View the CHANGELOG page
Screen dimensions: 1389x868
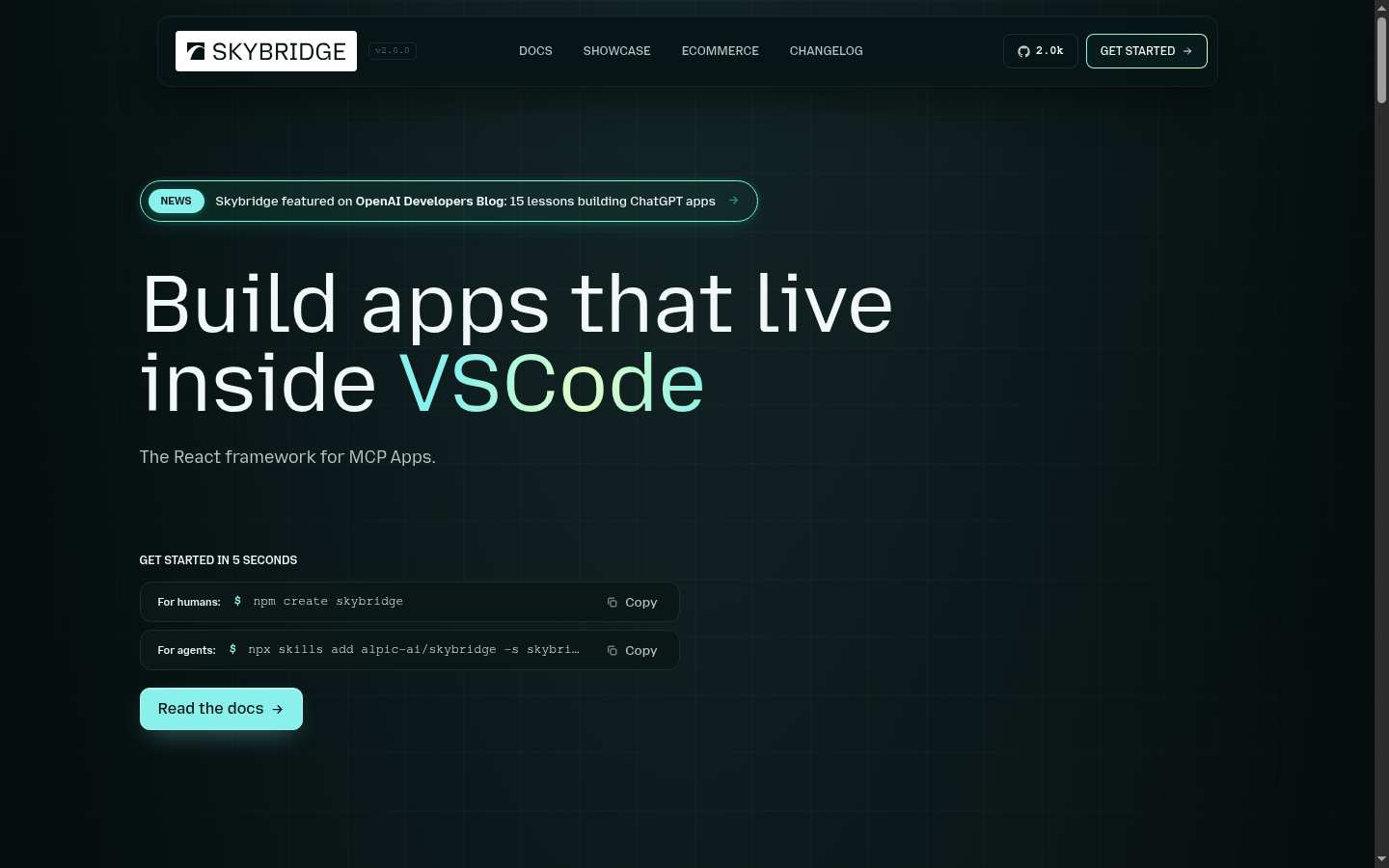827,51
